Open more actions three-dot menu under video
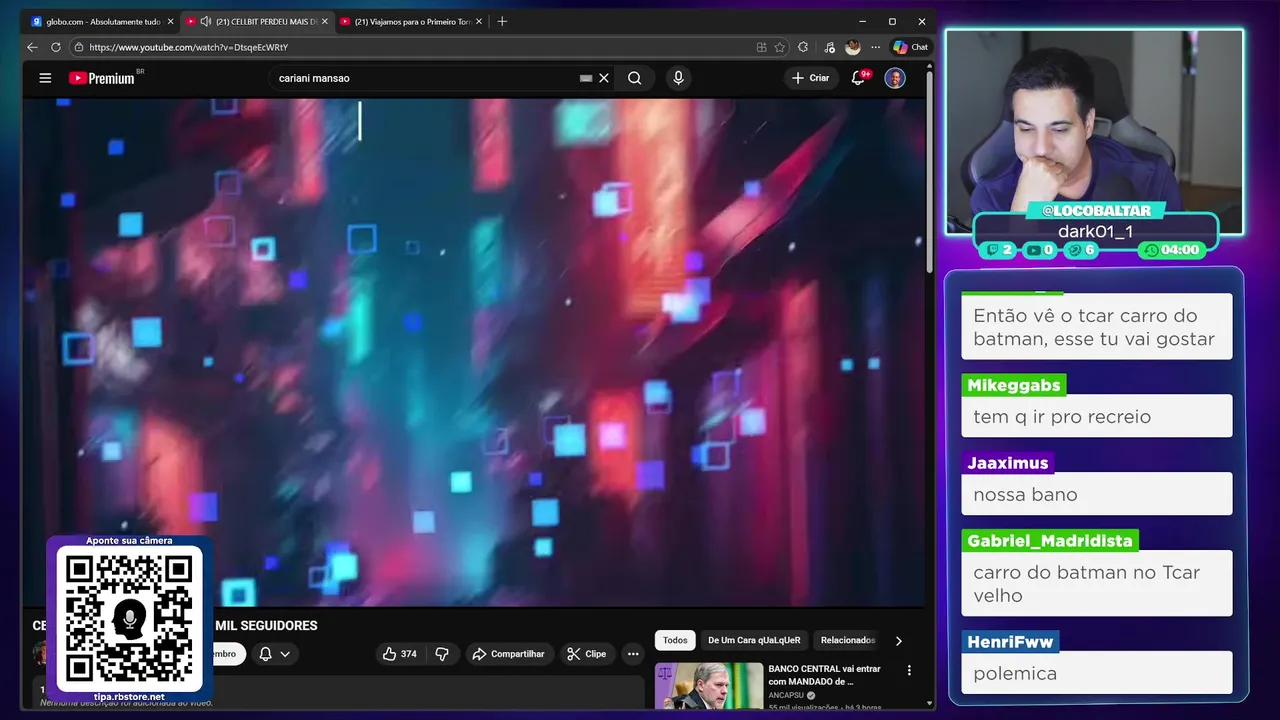 (x=633, y=654)
